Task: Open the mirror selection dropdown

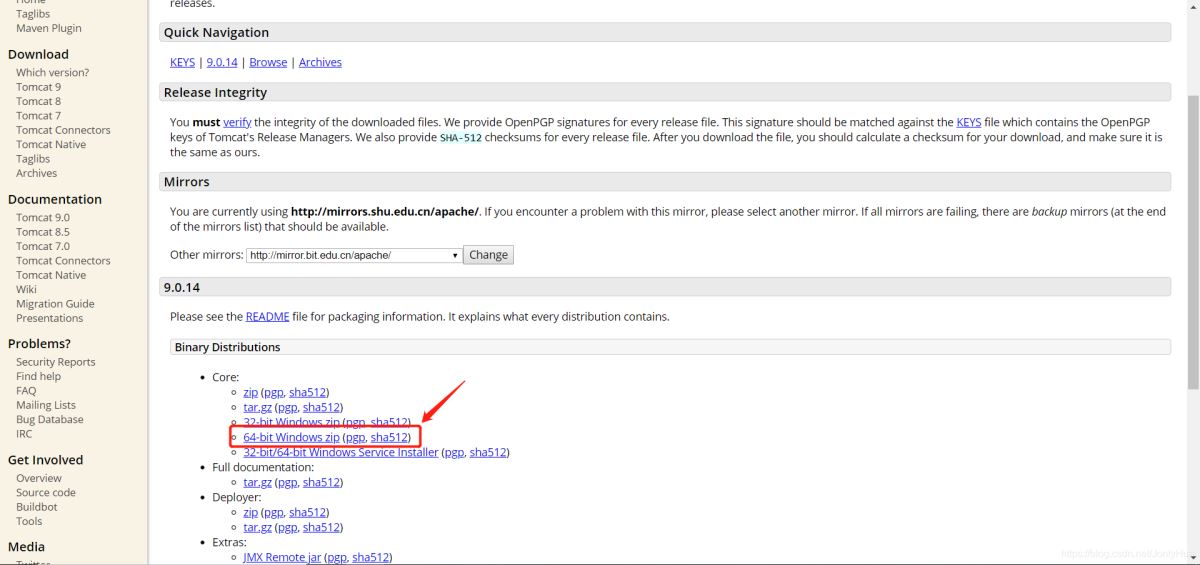Action: point(354,255)
